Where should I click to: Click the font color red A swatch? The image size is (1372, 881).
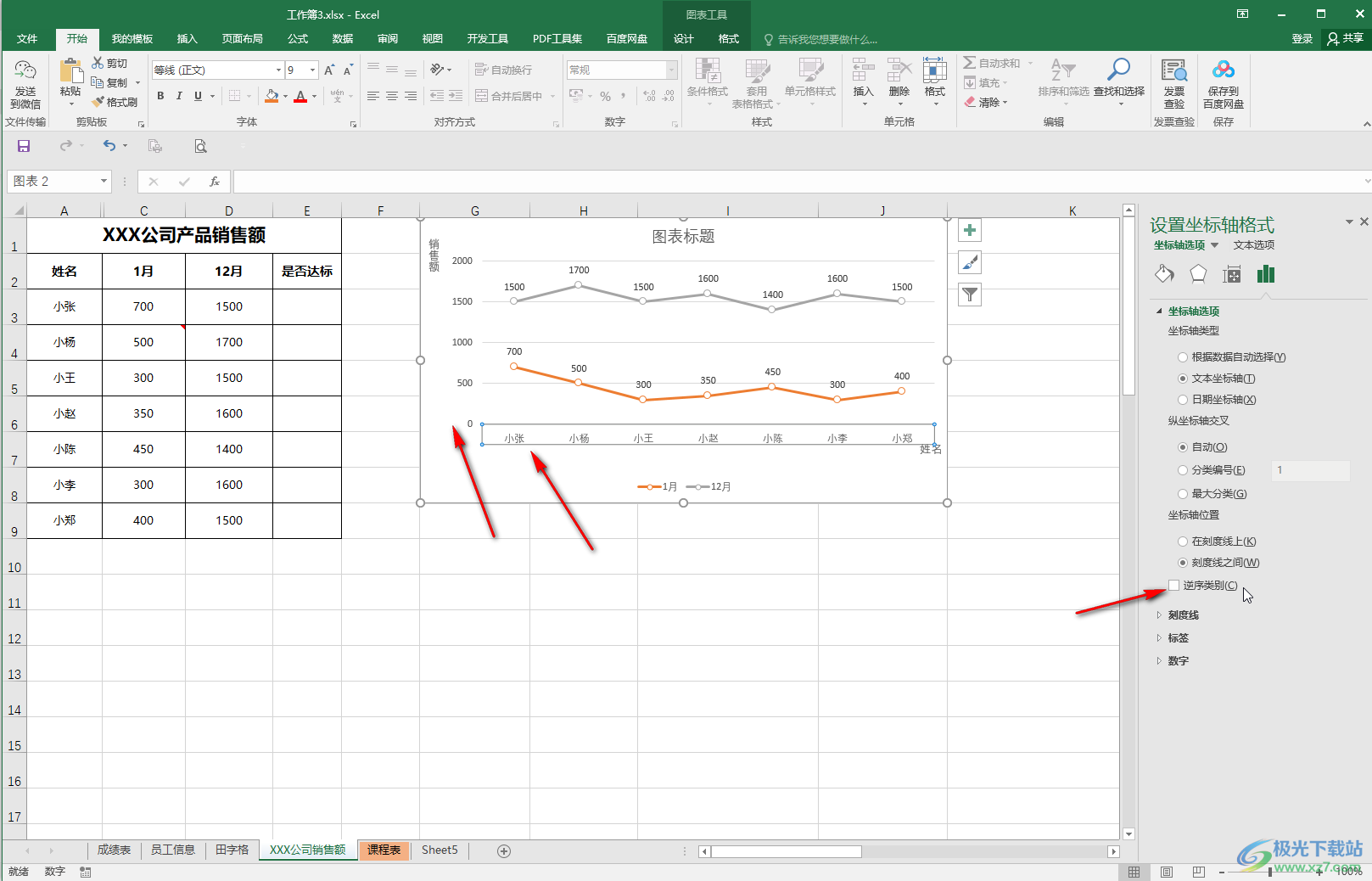pos(300,97)
